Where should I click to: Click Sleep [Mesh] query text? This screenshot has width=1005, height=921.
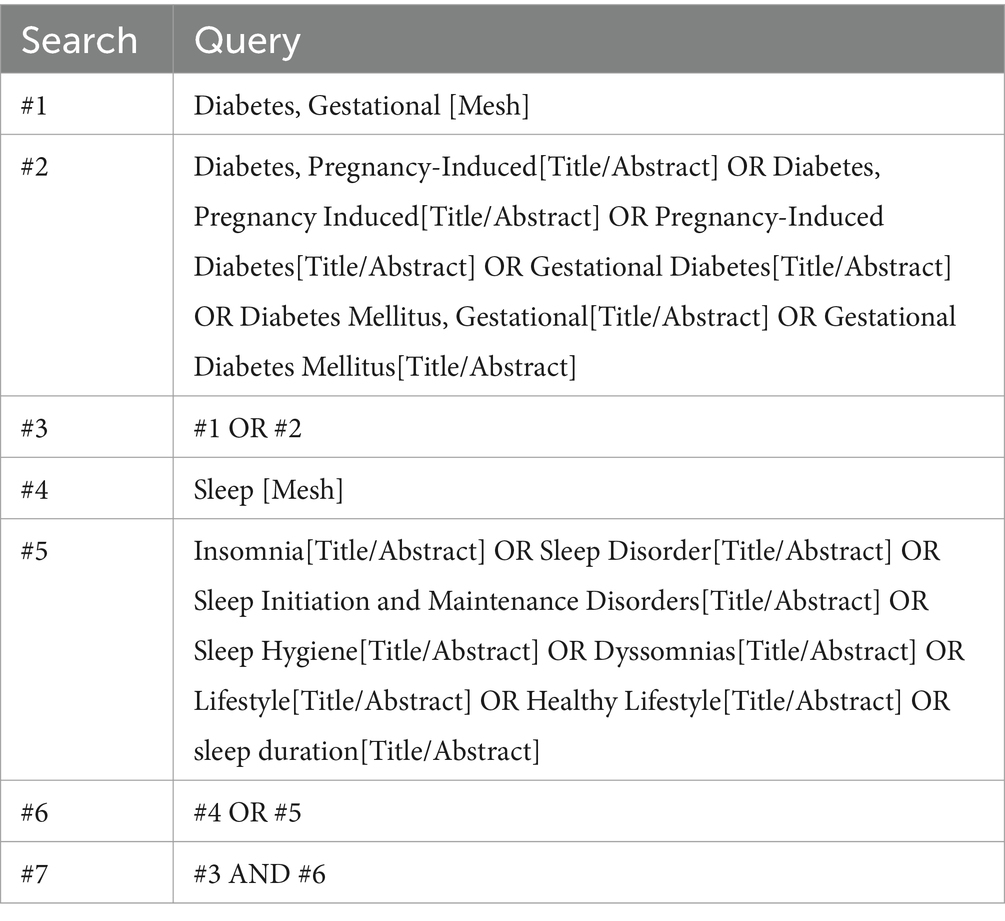coord(269,490)
